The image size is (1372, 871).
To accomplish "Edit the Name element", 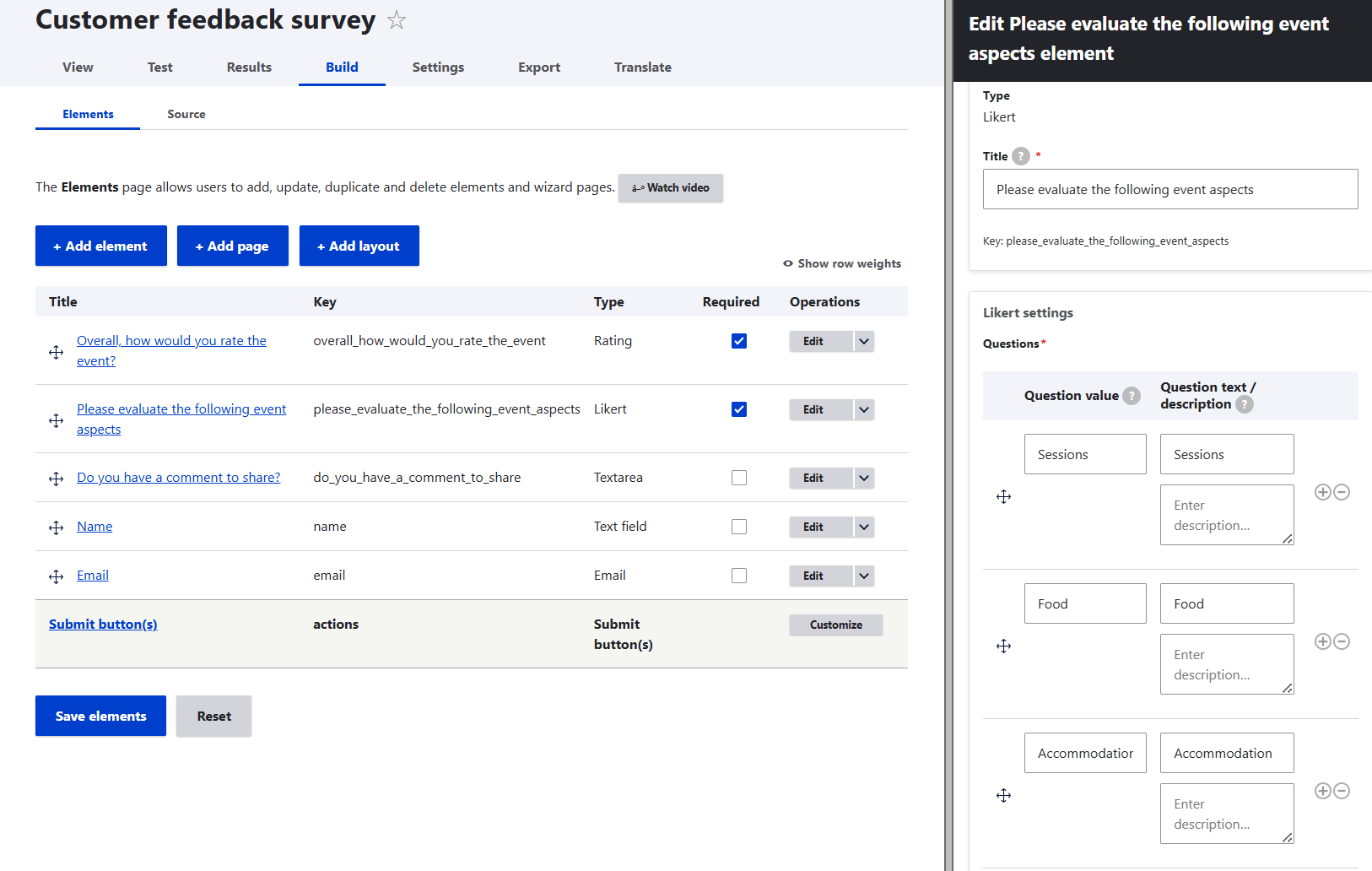I will [x=822, y=527].
